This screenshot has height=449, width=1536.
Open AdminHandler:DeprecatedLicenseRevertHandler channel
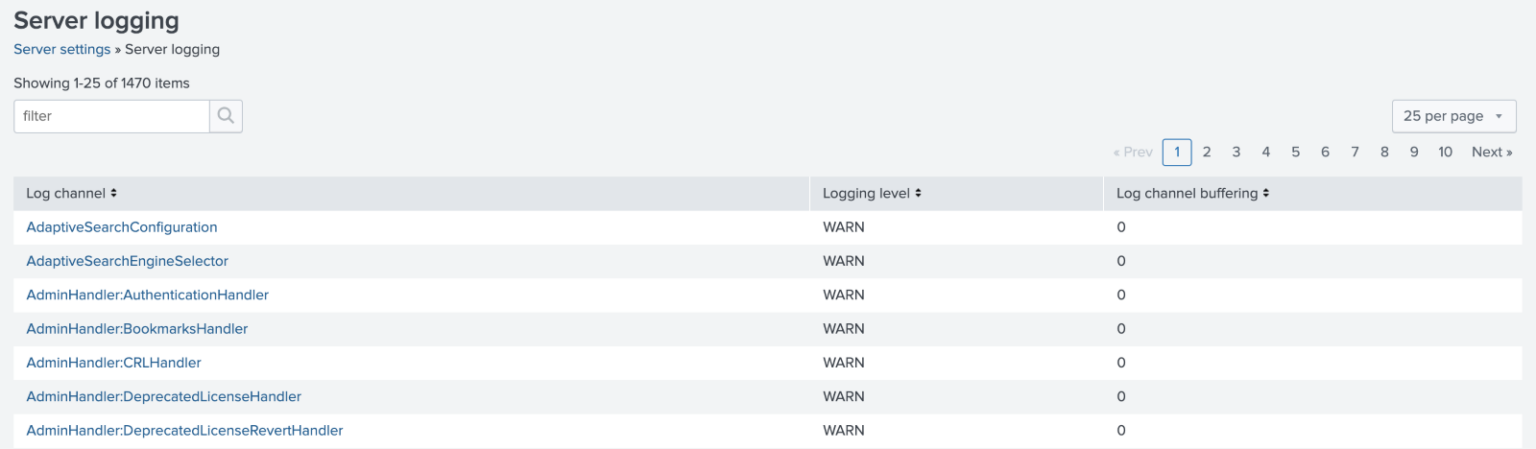click(x=185, y=430)
